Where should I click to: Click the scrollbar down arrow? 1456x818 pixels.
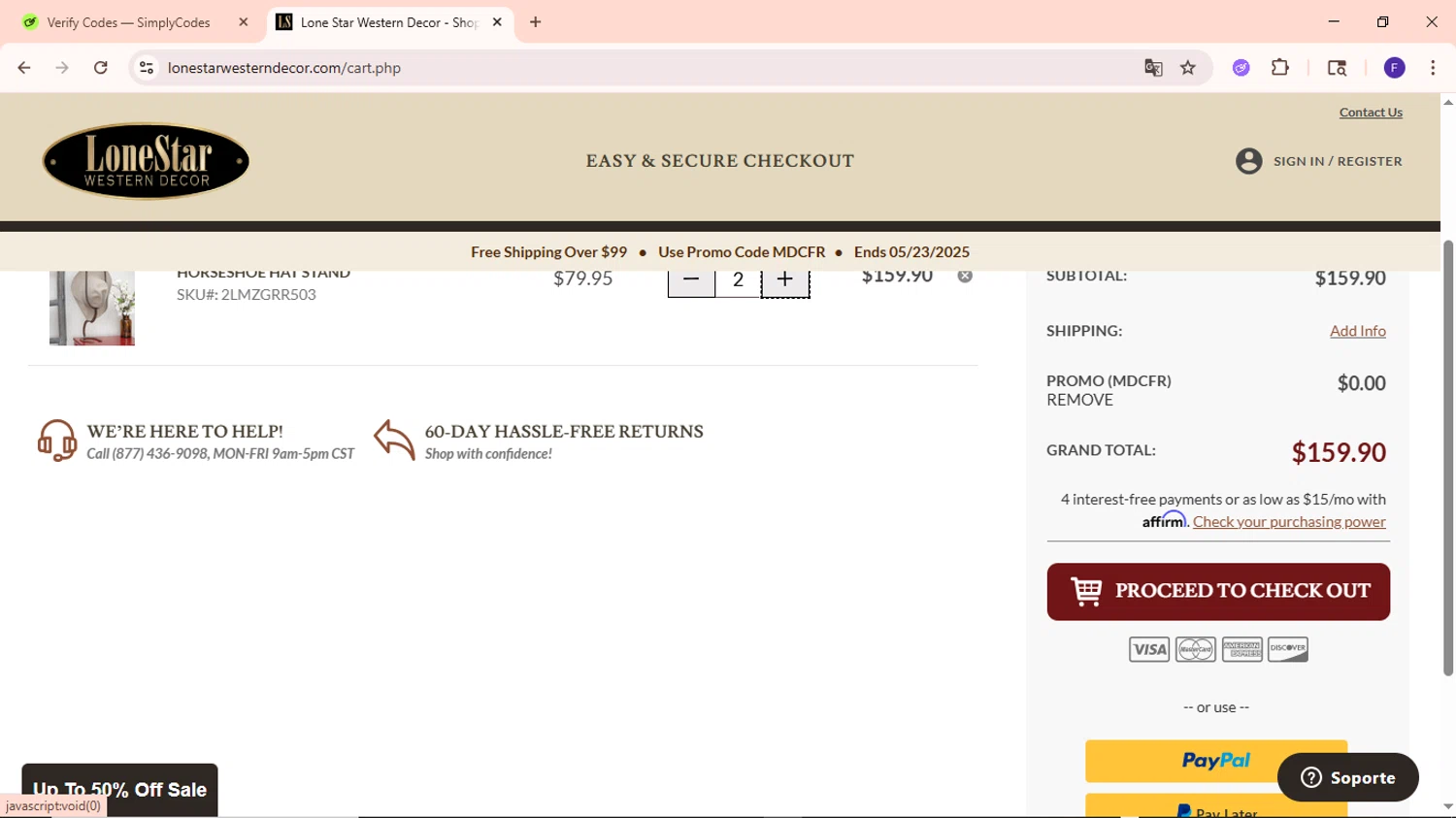tap(1448, 806)
